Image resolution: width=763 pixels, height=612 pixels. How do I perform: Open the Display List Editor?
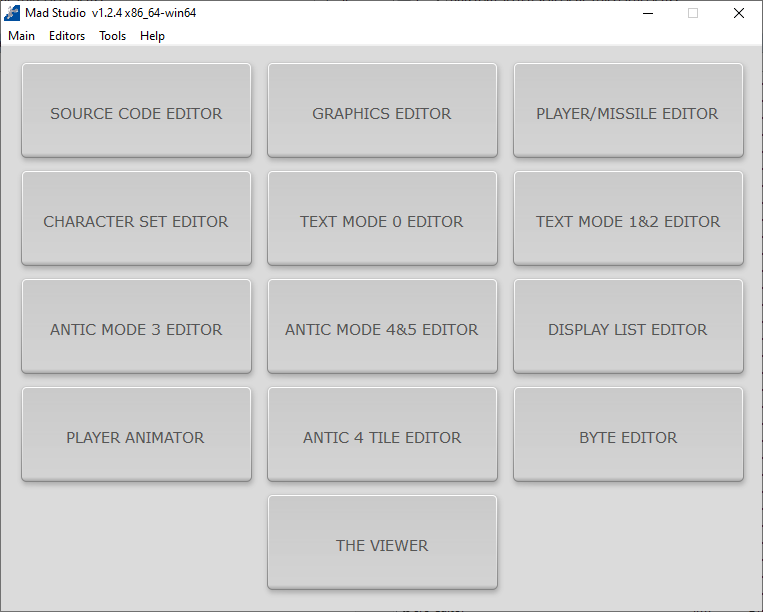(x=627, y=329)
